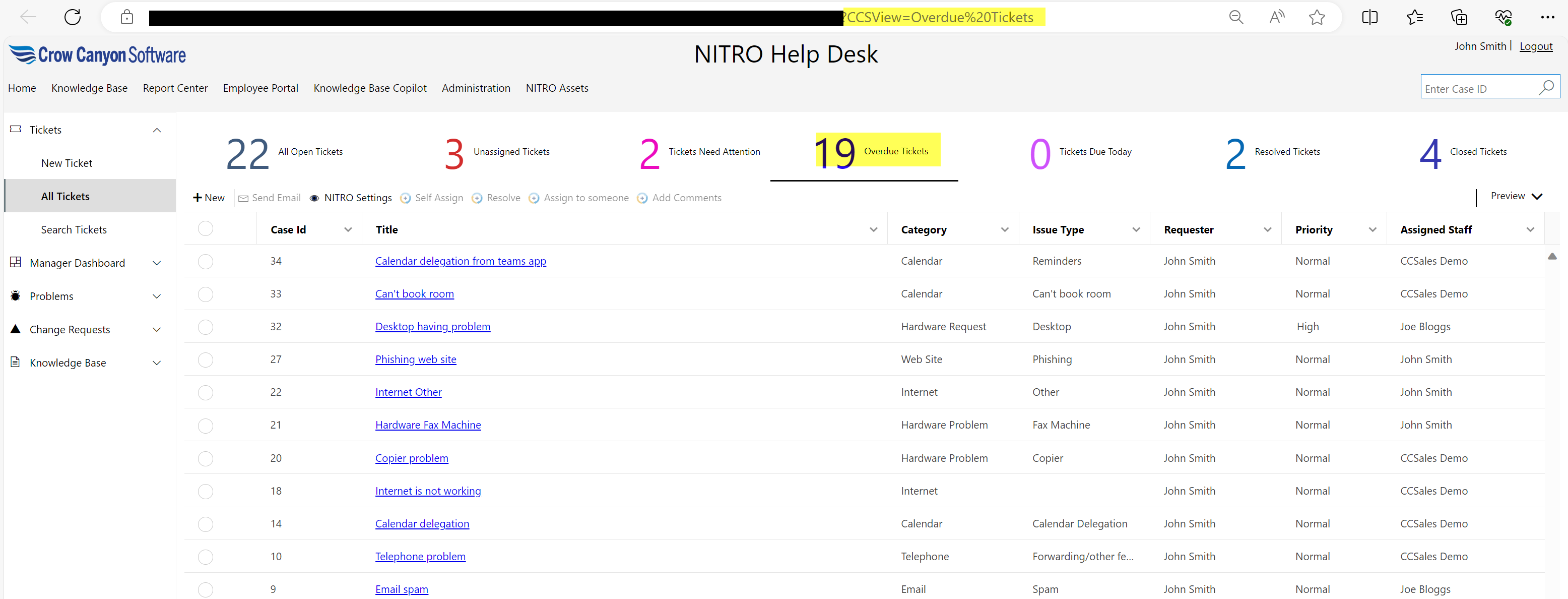This screenshot has height=599, width=1568.
Task: Select the row checkbox for case 27
Action: click(206, 360)
